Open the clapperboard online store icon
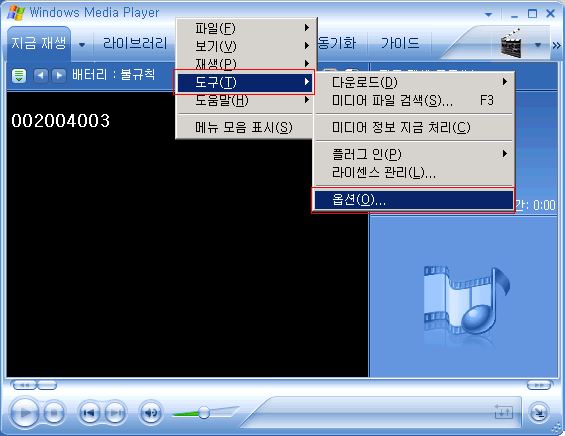 511,44
